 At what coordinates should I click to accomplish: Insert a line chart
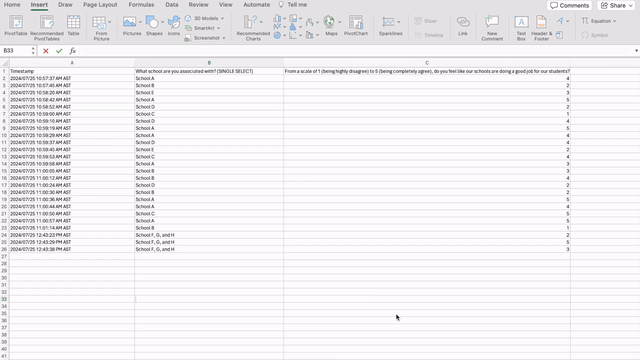point(277,27)
